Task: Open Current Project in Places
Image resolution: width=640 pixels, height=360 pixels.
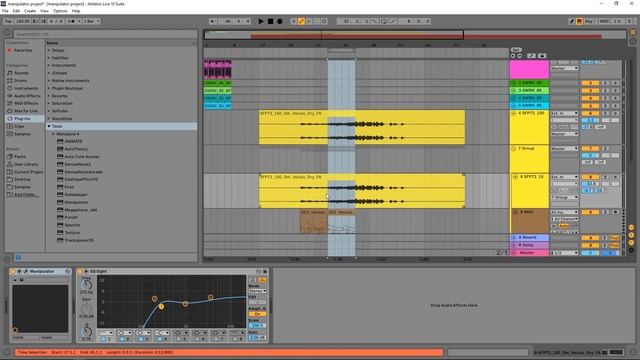Action: click(x=28, y=172)
